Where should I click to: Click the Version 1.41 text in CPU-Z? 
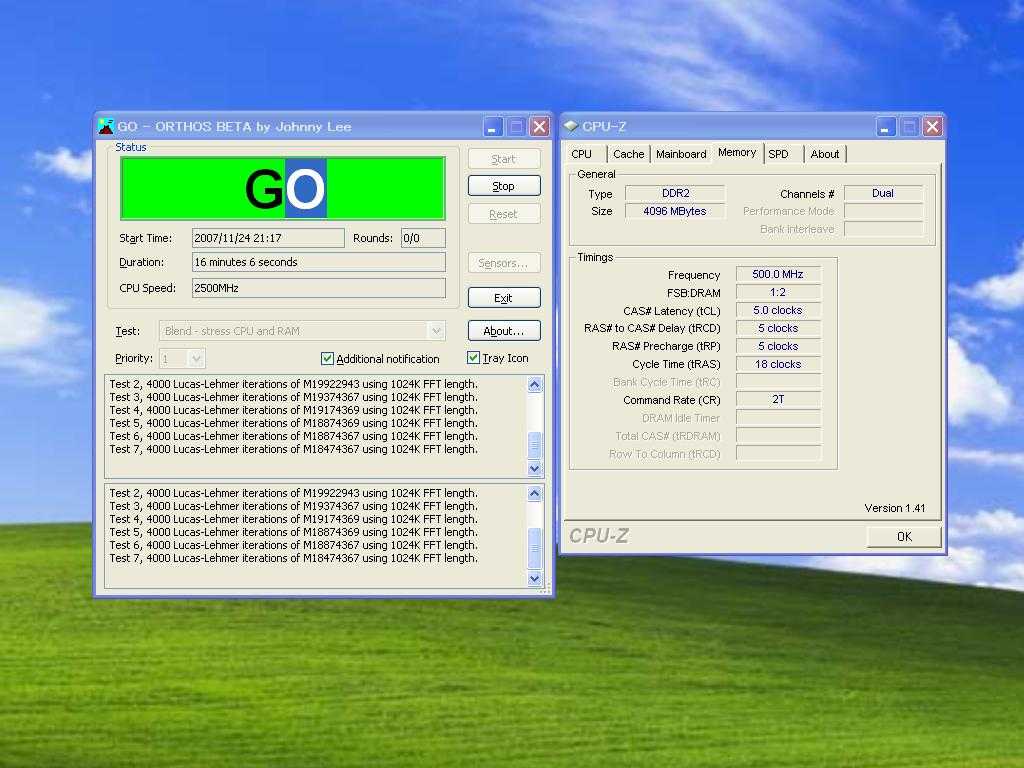(x=895, y=508)
